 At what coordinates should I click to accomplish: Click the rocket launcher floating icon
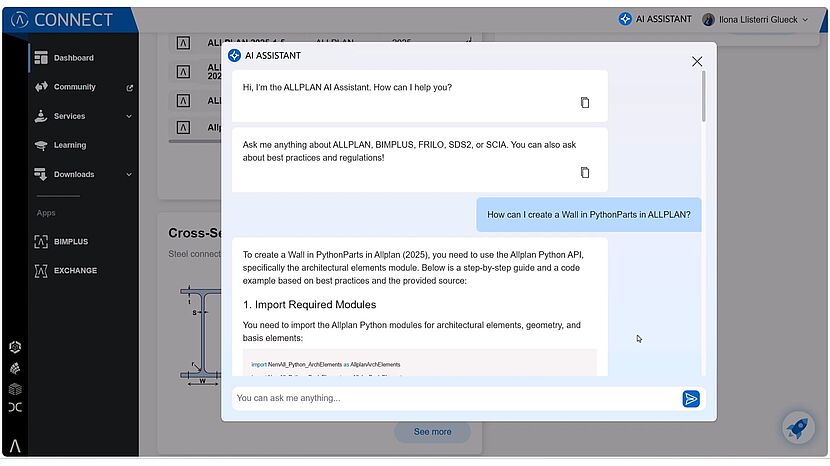coord(798,428)
